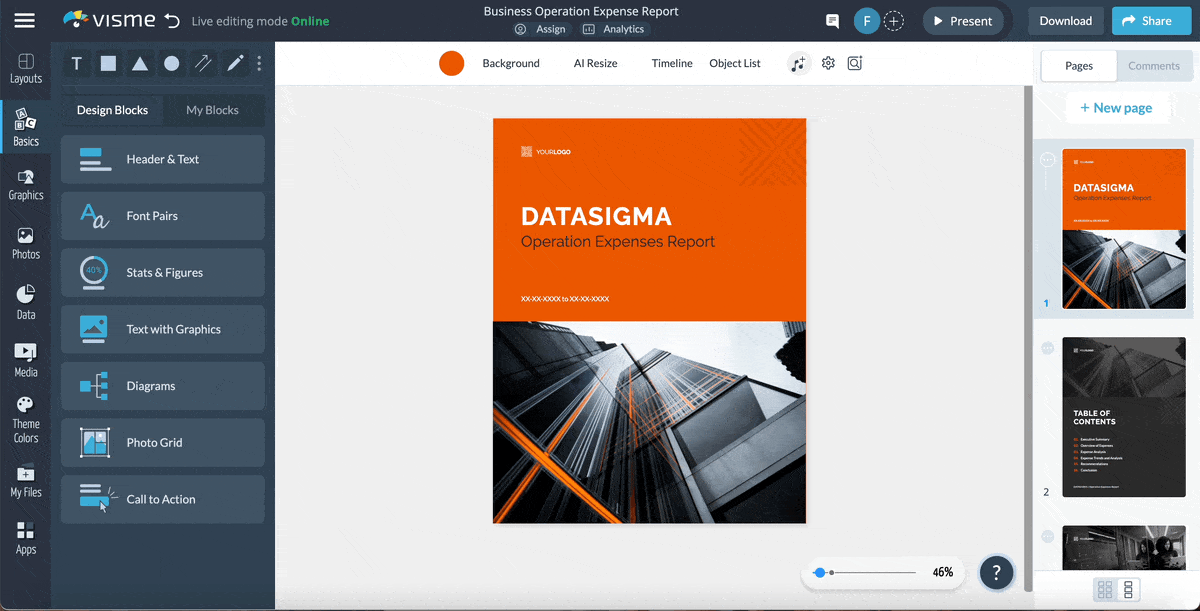This screenshot has height=611, width=1200.
Task: Switch to the My Blocks tab
Action: (x=213, y=110)
